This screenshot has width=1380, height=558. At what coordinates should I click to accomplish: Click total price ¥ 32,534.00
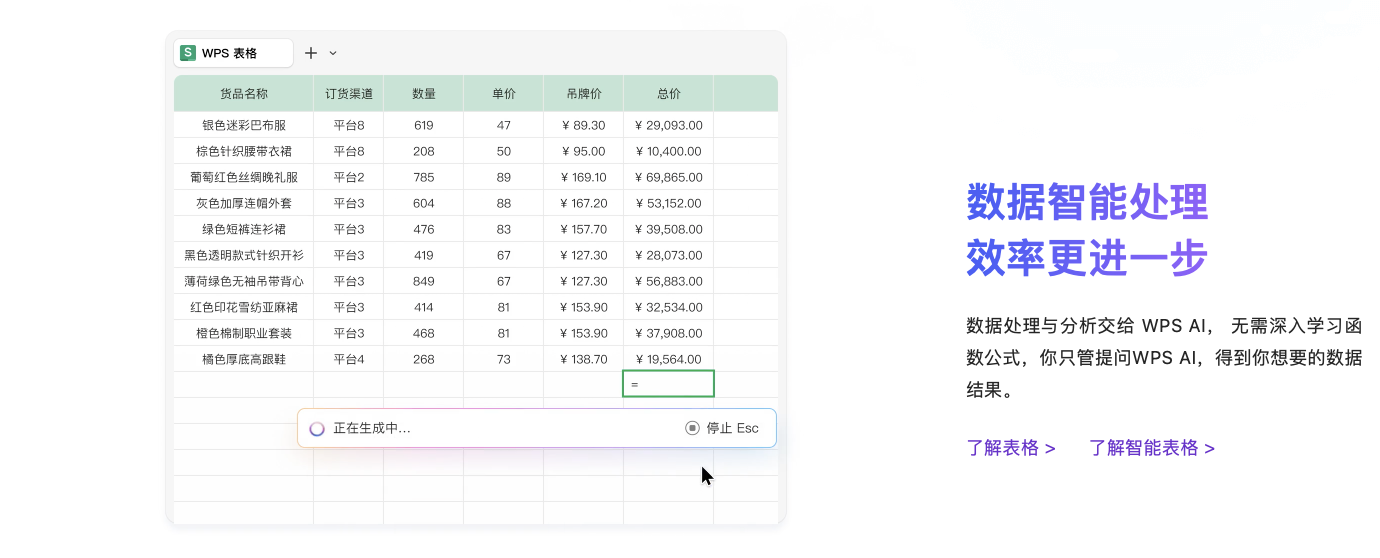coord(669,307)
